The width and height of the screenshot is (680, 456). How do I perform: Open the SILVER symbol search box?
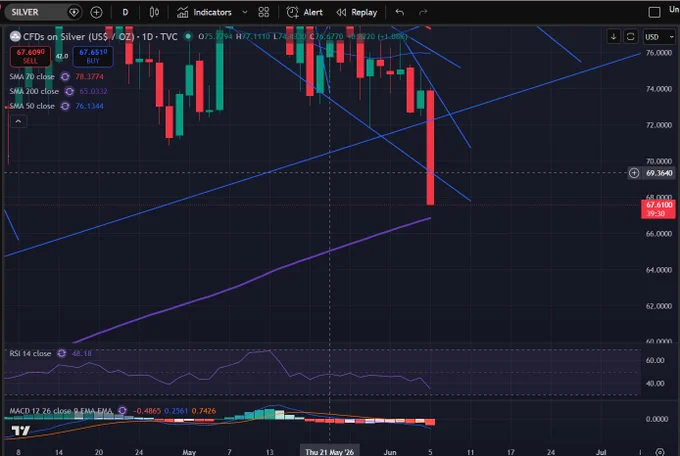pos(42,12)
